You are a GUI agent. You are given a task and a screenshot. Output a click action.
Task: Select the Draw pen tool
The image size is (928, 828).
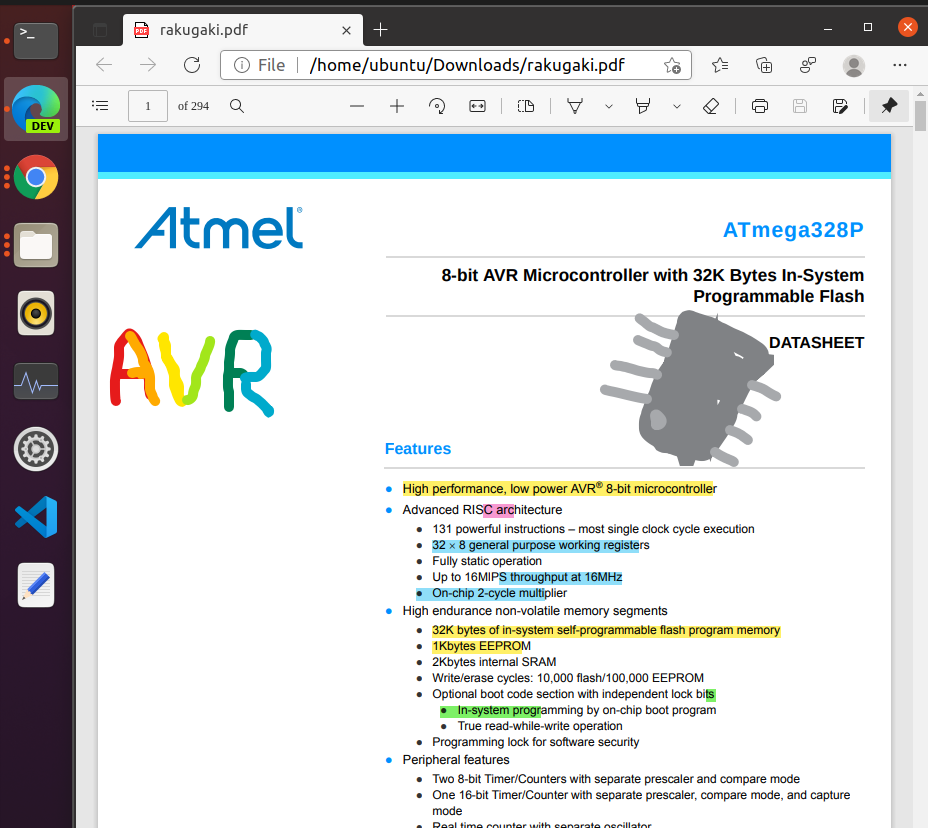(575, 107)
